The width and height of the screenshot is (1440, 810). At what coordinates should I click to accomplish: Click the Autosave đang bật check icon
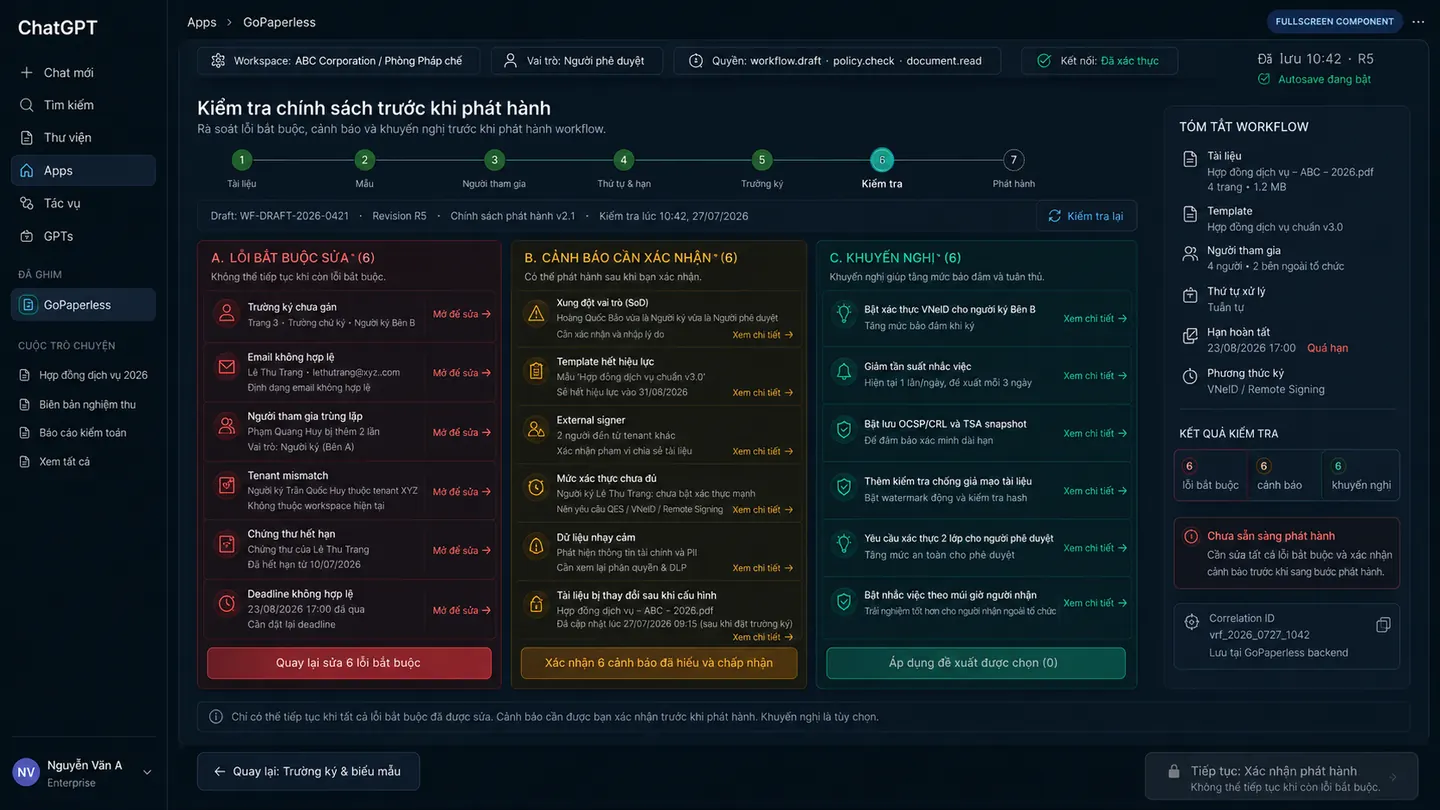1264,79
